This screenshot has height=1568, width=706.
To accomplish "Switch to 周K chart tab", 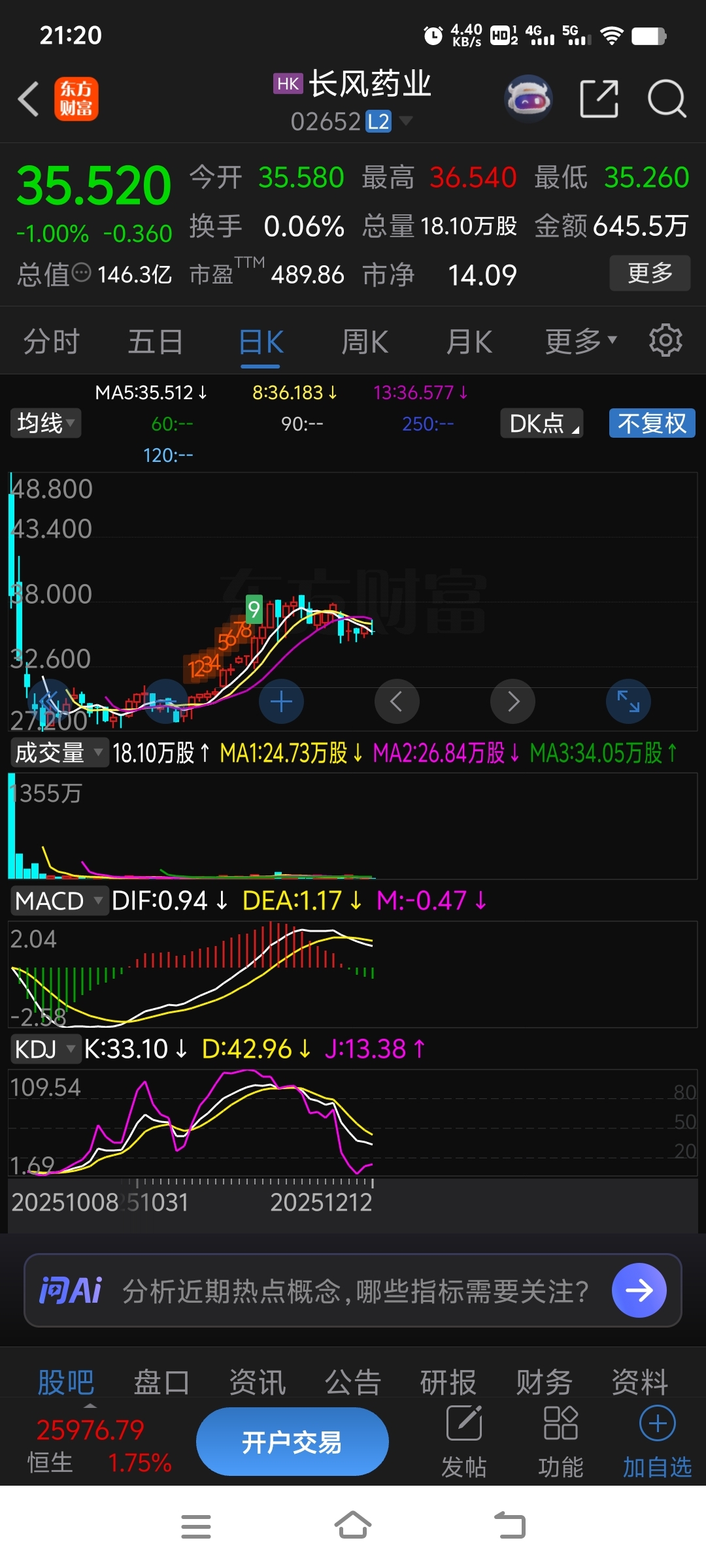I will pyautogui.click(x=365, y=341).
